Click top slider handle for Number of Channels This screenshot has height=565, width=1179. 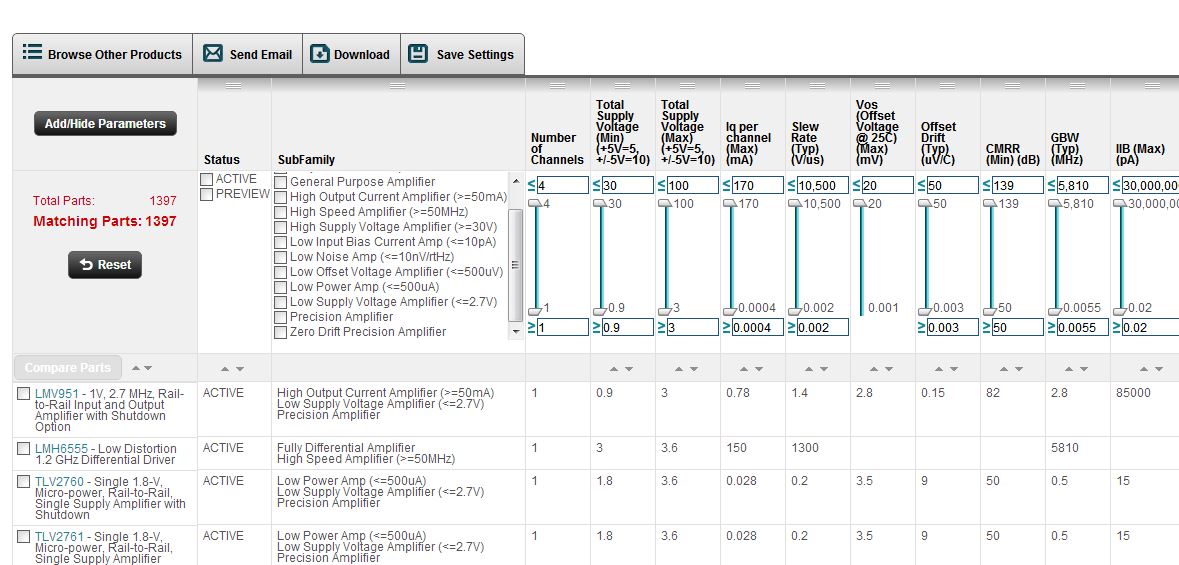[x=535, y=204]
